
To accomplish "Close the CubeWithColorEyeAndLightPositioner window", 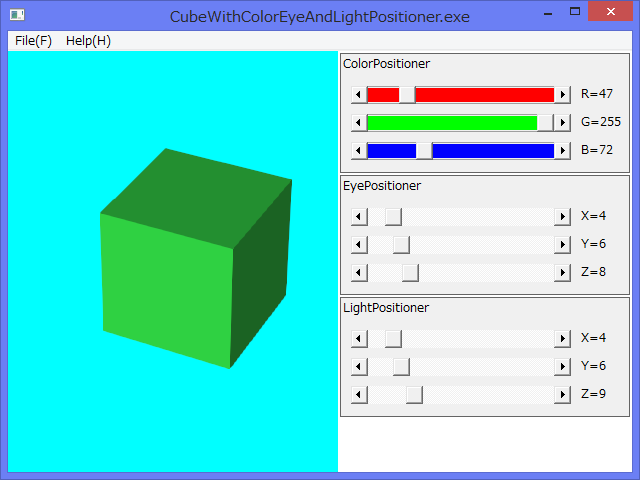I will point(610,11).
